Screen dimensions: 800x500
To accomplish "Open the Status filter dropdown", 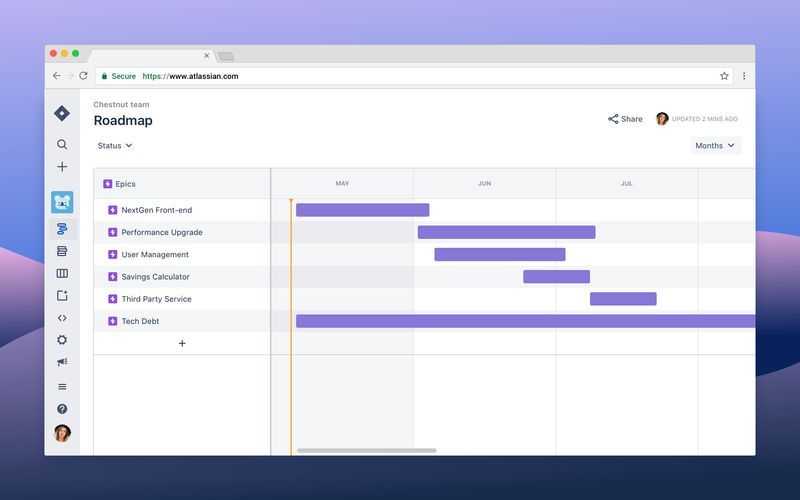I will (115, 145).
